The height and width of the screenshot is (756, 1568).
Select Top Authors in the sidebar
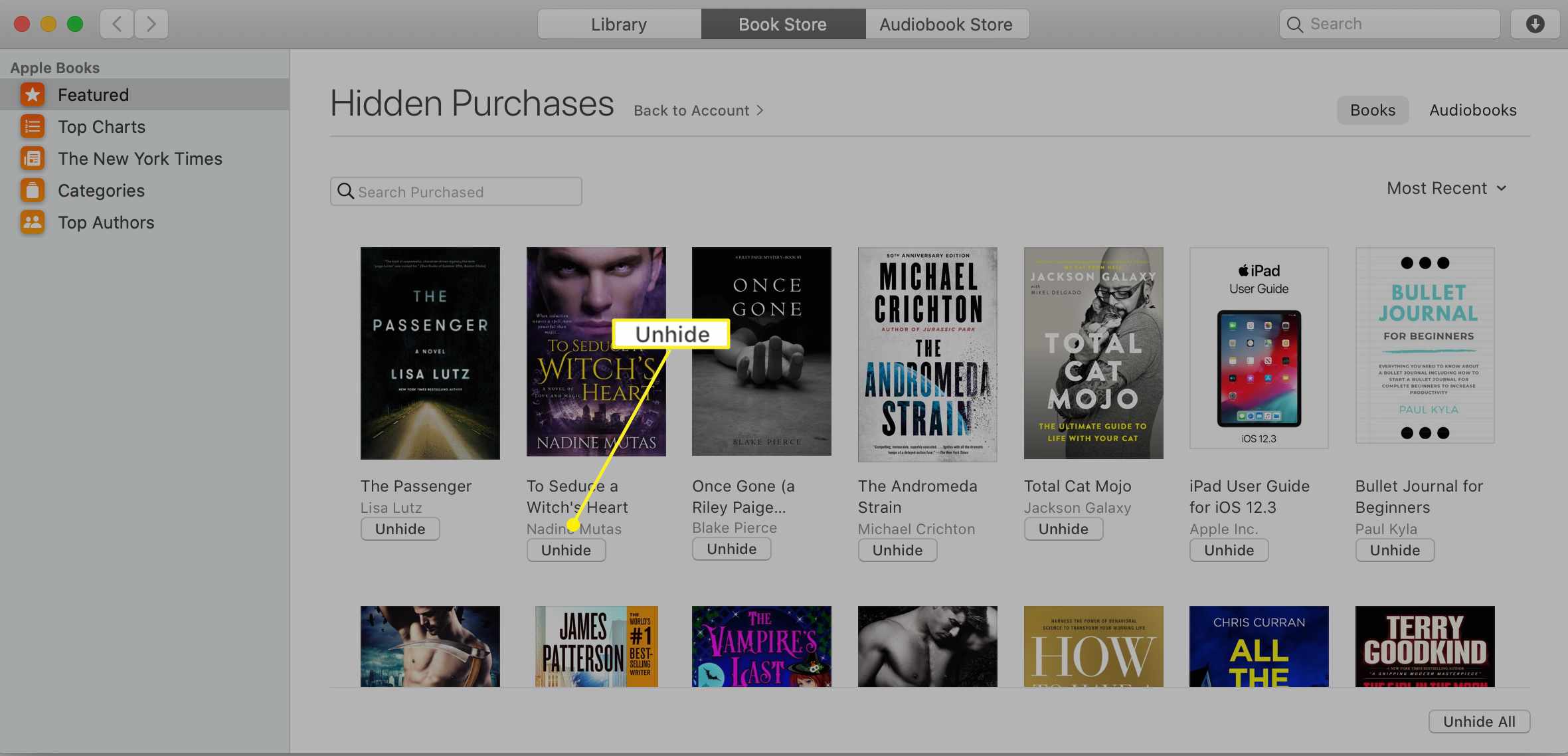pyautogui.click(x=145, y=223)
